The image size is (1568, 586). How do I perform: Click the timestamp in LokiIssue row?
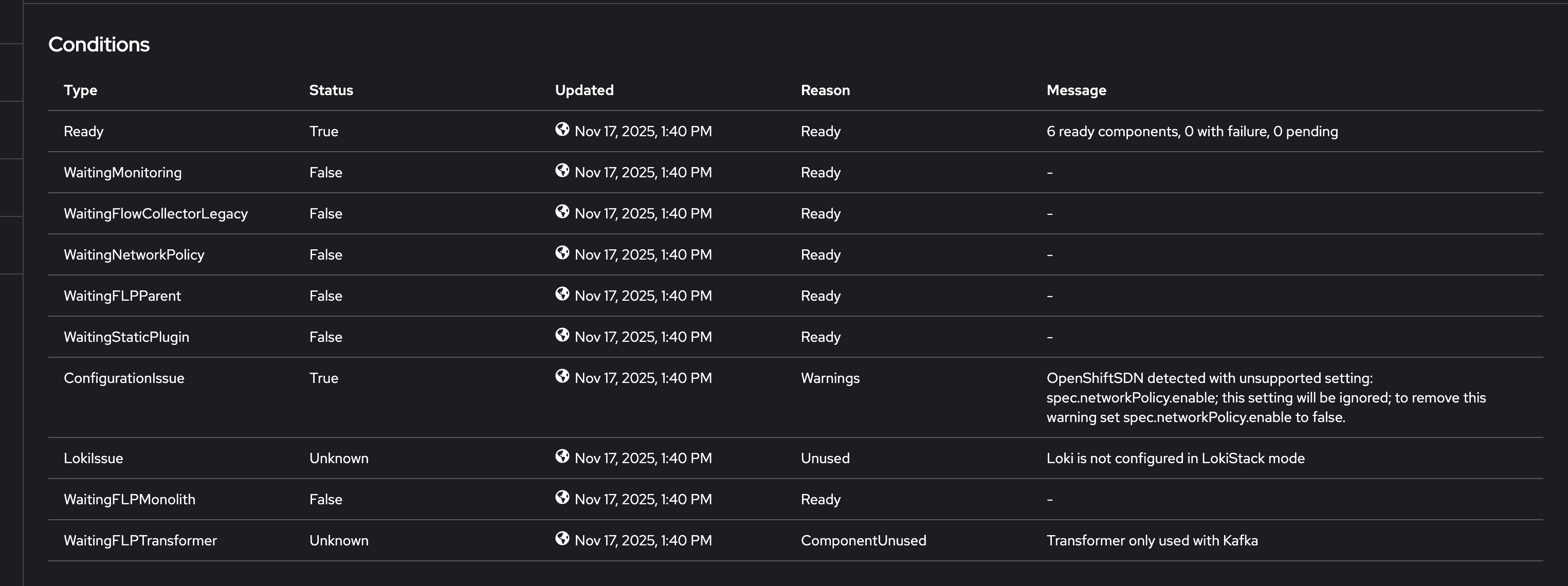pos(643,458)
